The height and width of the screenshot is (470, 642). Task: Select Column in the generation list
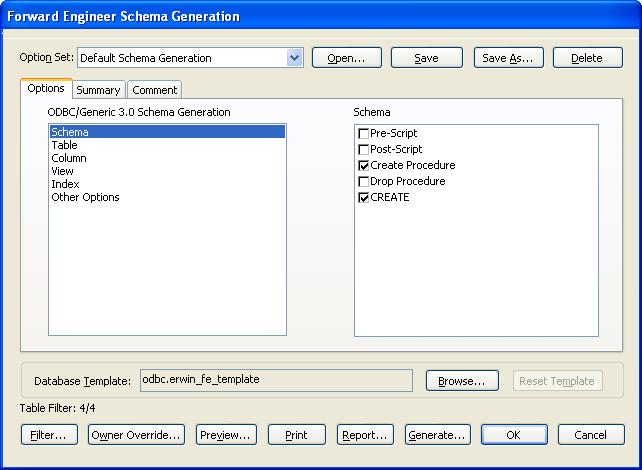tap(69, 158)
